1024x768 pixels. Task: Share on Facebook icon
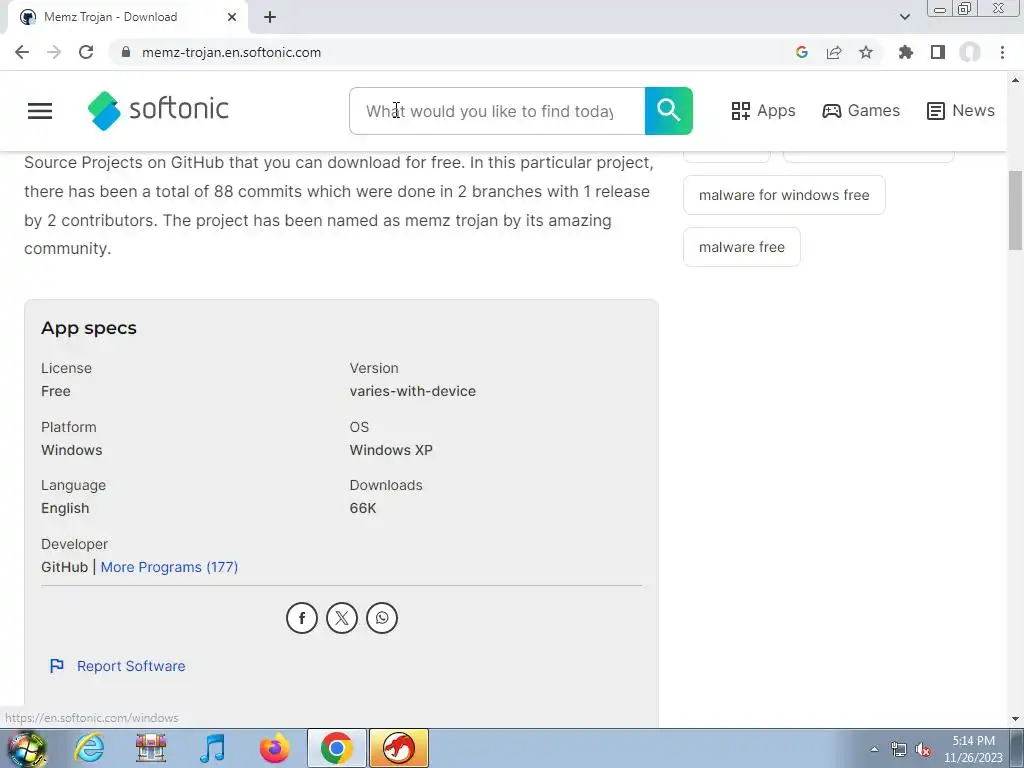tap(302, 618)
